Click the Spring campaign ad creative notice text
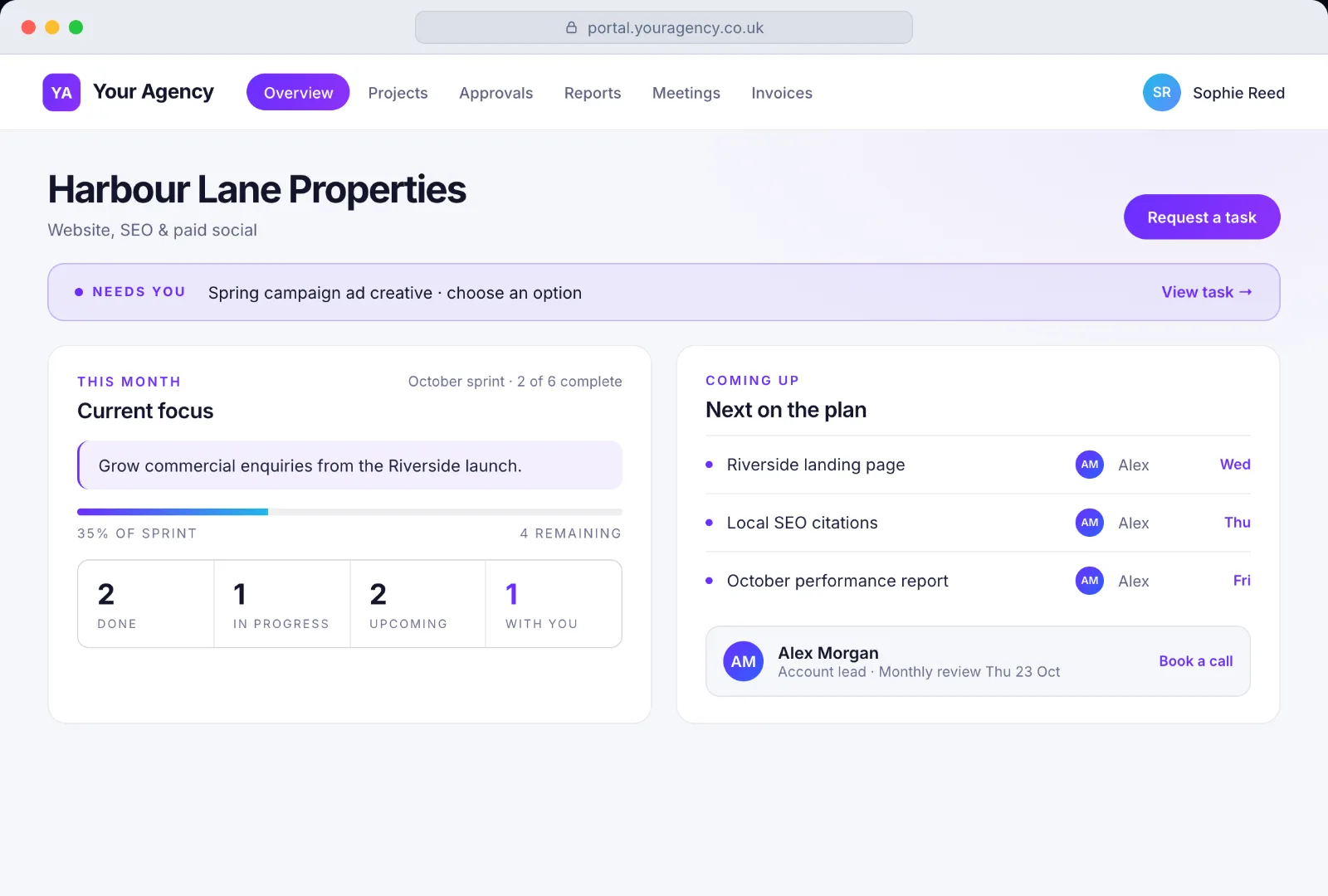Viewport: 1328px width, 896px height. coord(395,293)
